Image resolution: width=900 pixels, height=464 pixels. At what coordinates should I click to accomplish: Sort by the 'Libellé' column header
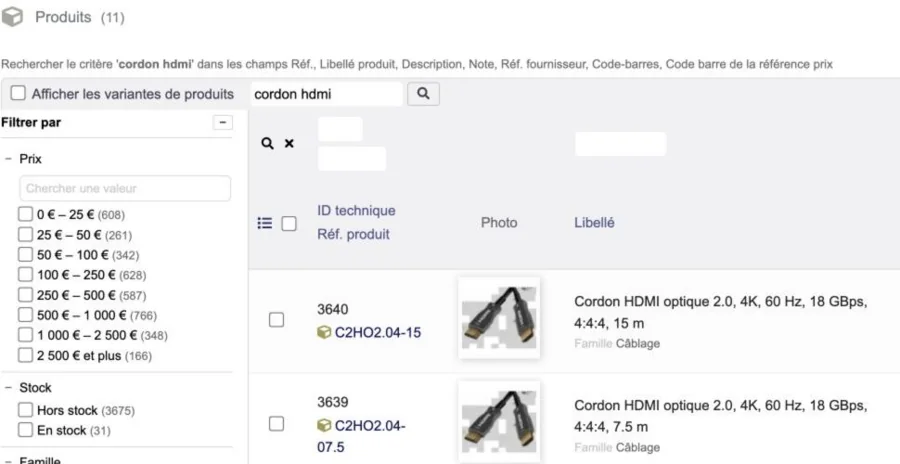(594, 223)
